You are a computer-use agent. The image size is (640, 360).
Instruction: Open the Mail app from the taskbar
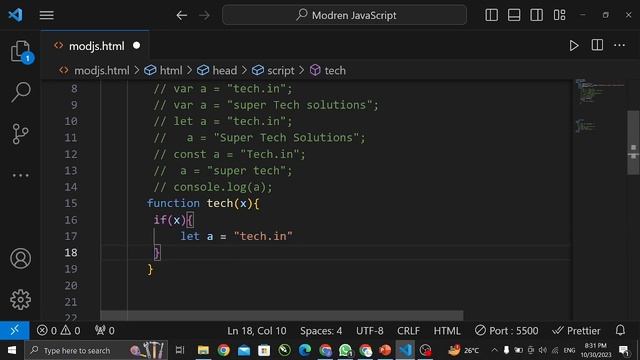pyautogui.click(x=244, y=350)
